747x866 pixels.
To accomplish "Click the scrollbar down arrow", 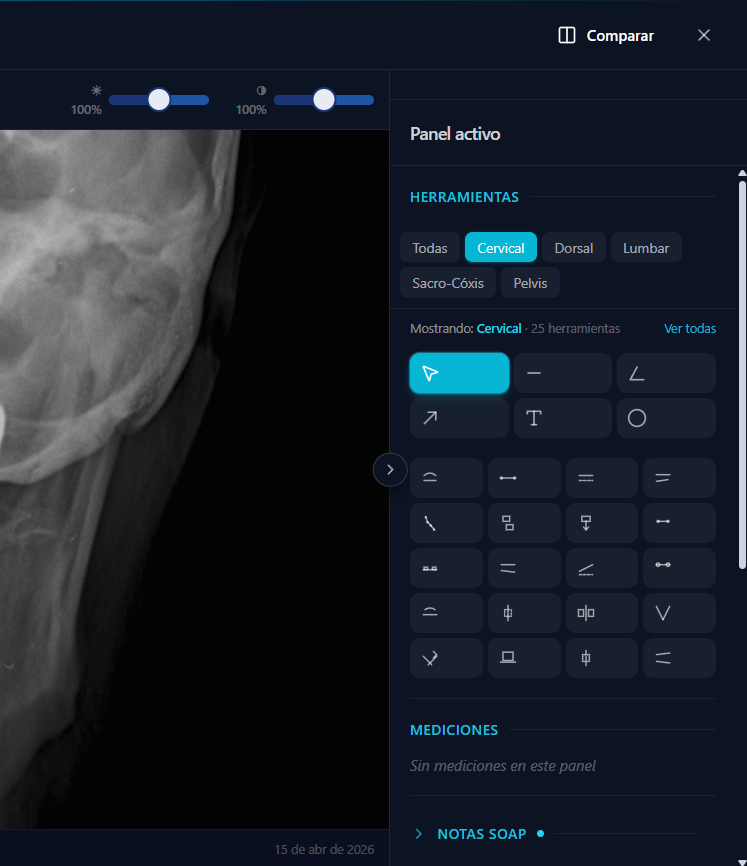I will click(743, 862).
